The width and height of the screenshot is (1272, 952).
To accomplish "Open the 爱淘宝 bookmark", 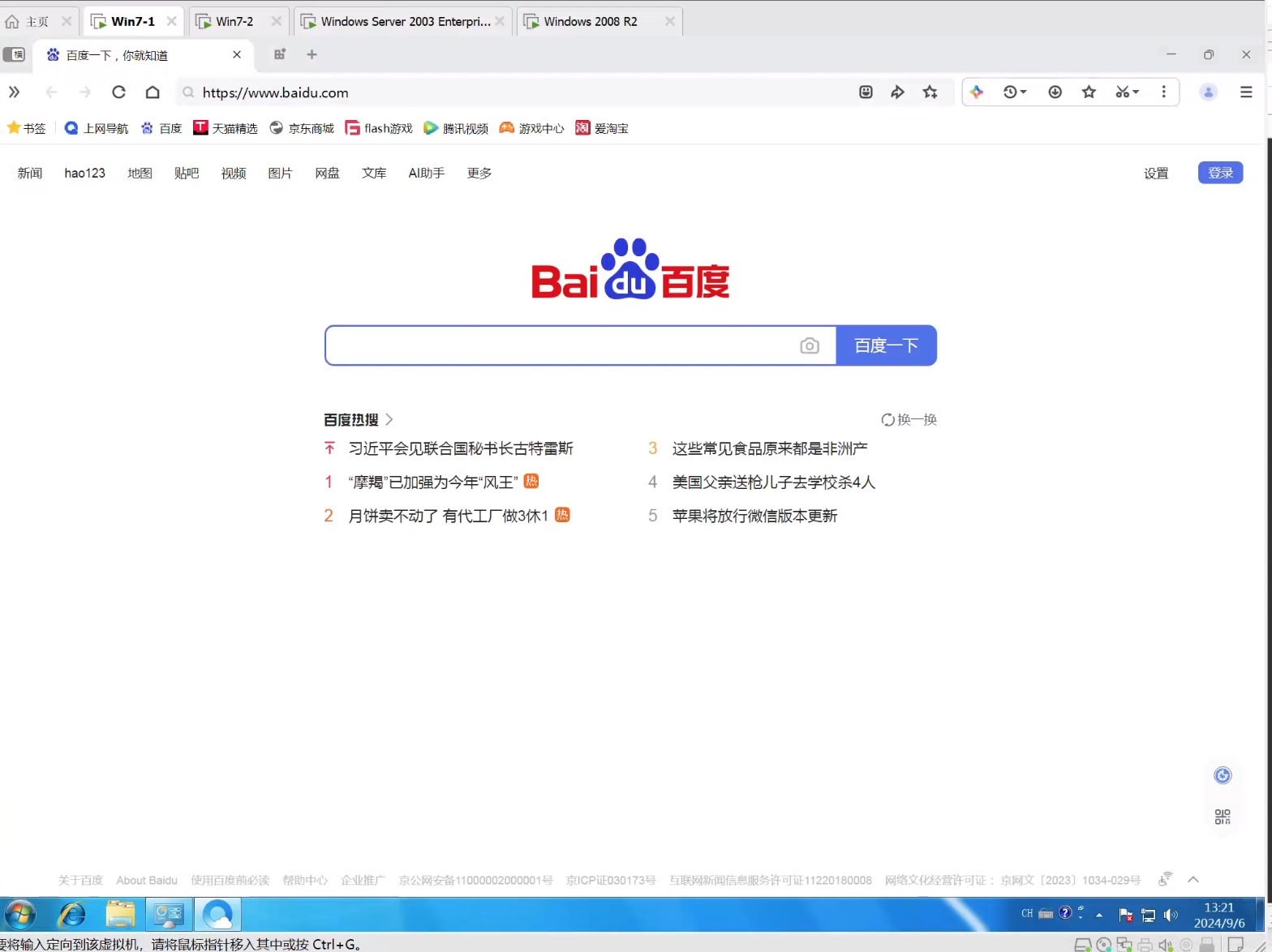I will point(602,128).
